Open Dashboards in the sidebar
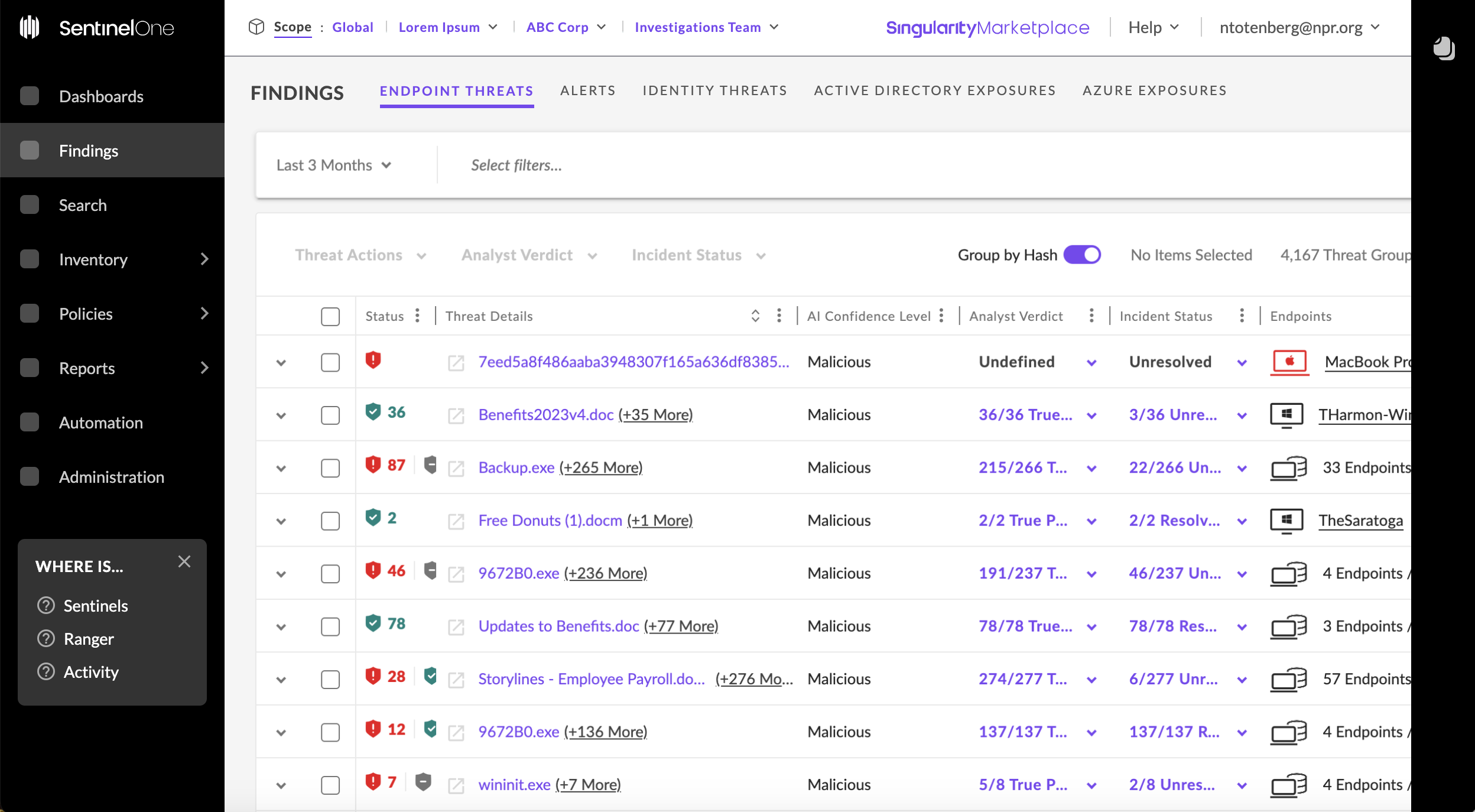 coord(101,96)
